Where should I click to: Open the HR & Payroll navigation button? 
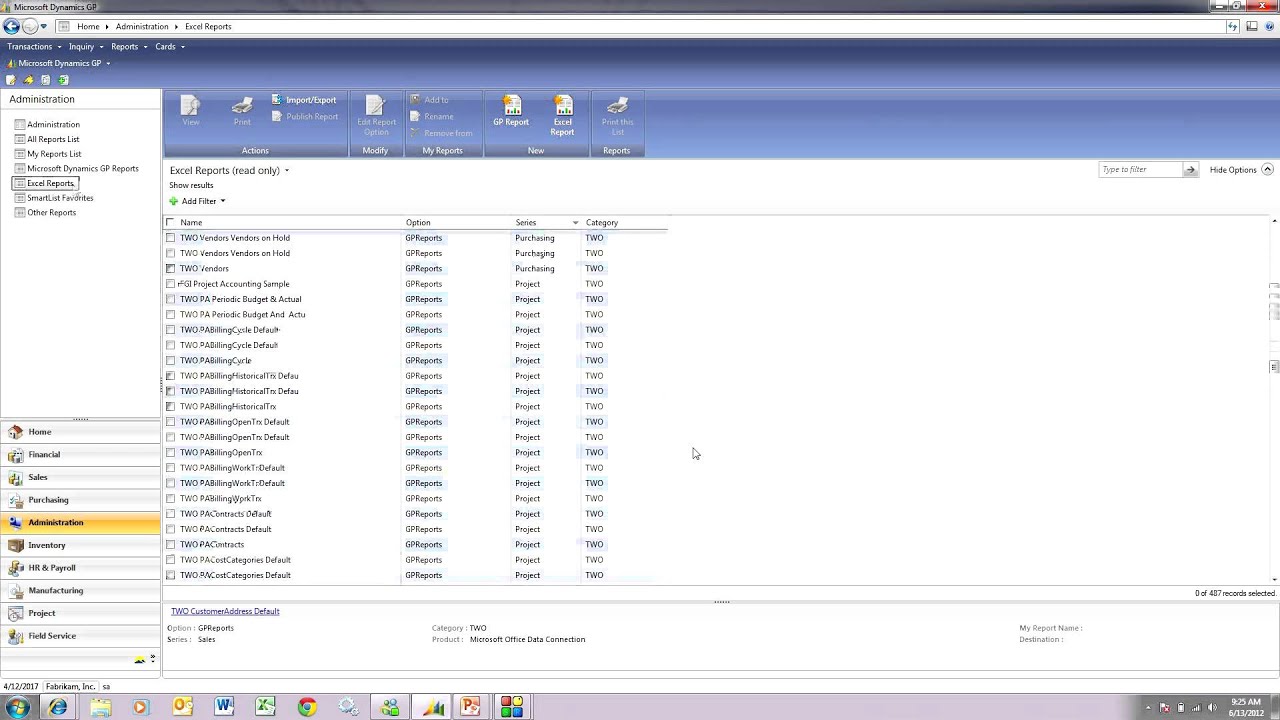pyautogui.click(x=80, y=568)
